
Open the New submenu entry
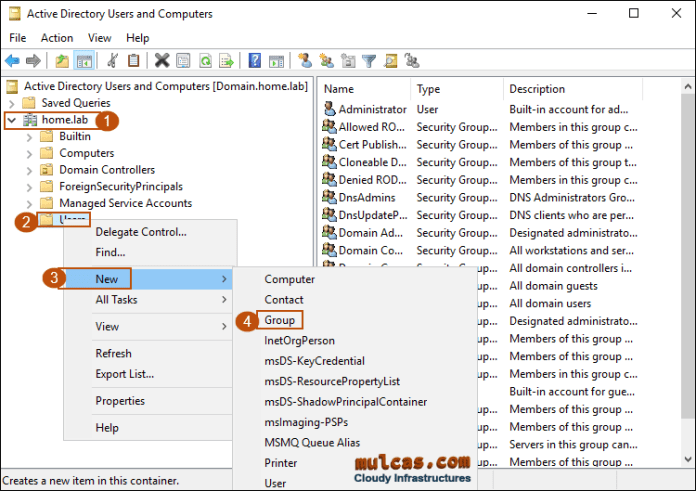[146, 279]
